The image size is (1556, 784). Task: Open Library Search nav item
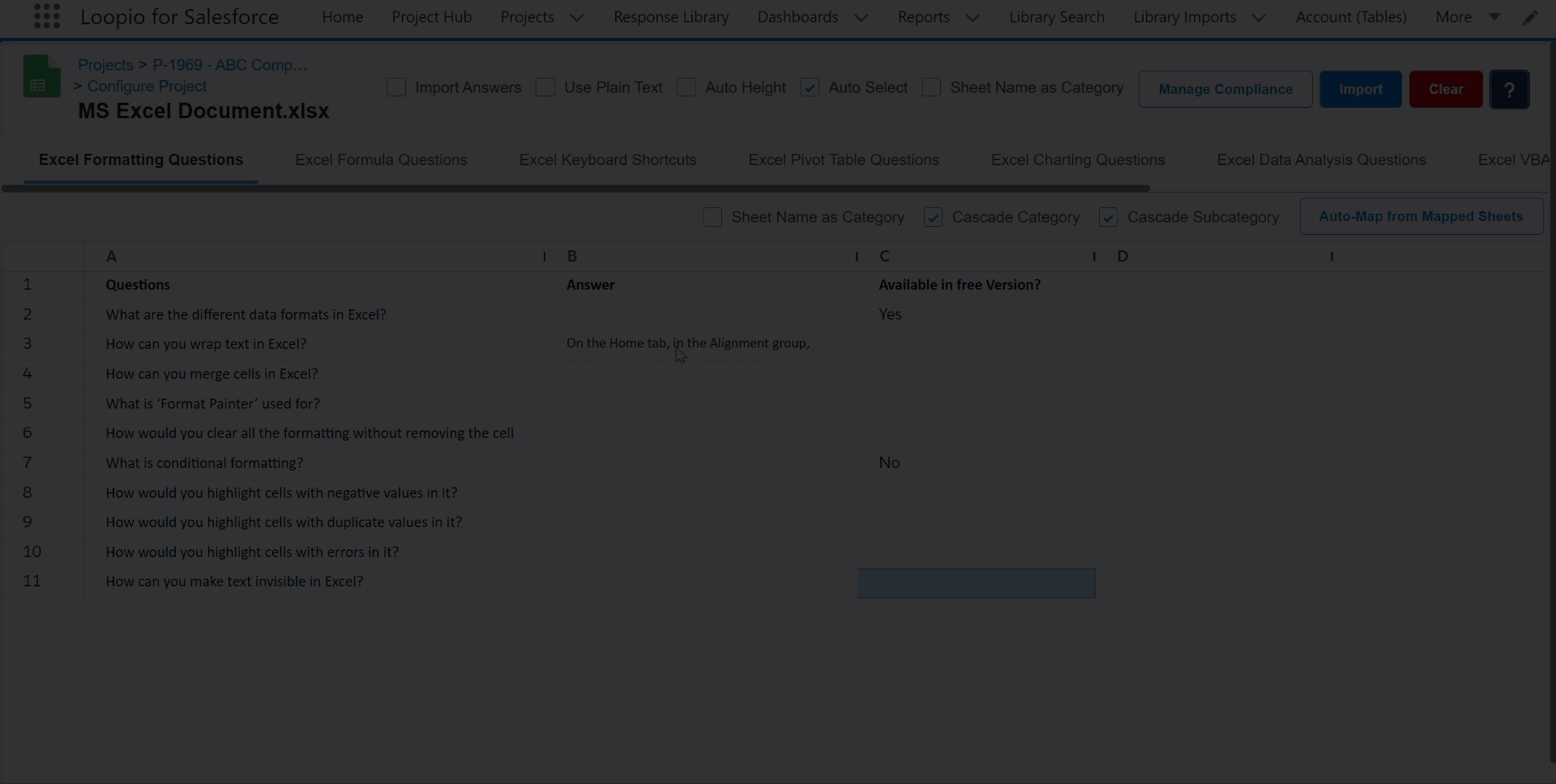[x=1057, y=17]
